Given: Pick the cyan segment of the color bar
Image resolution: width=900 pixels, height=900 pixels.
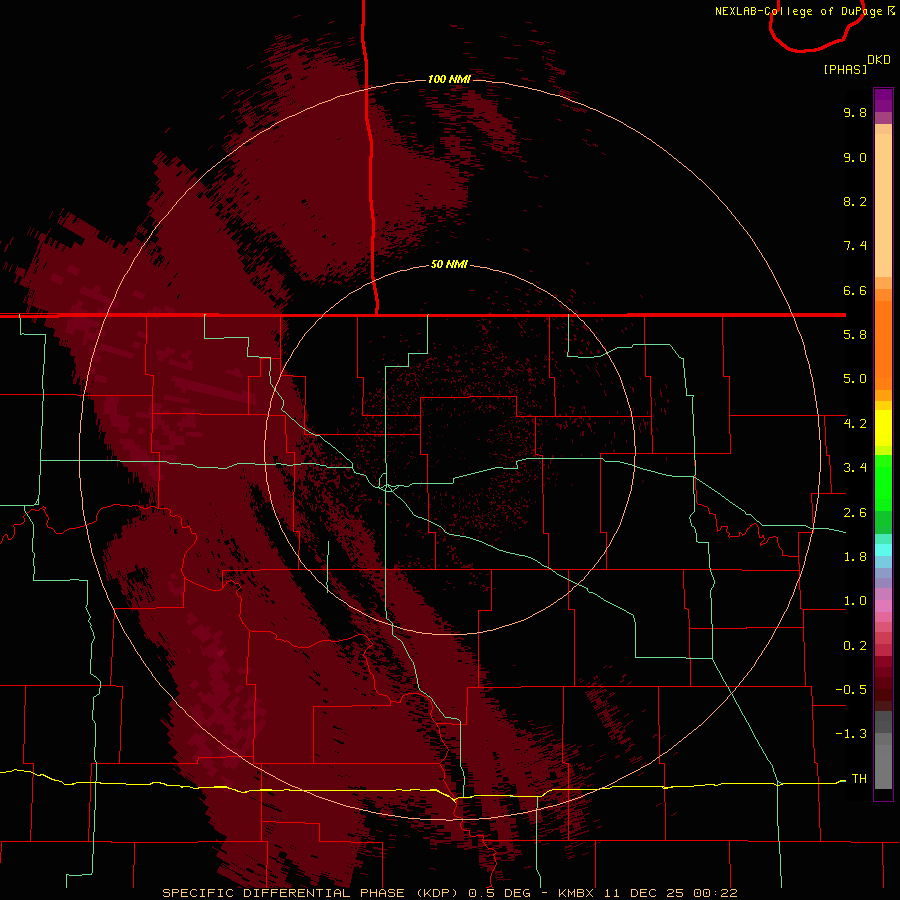Looking at the screenshot, I should point(883,550).
